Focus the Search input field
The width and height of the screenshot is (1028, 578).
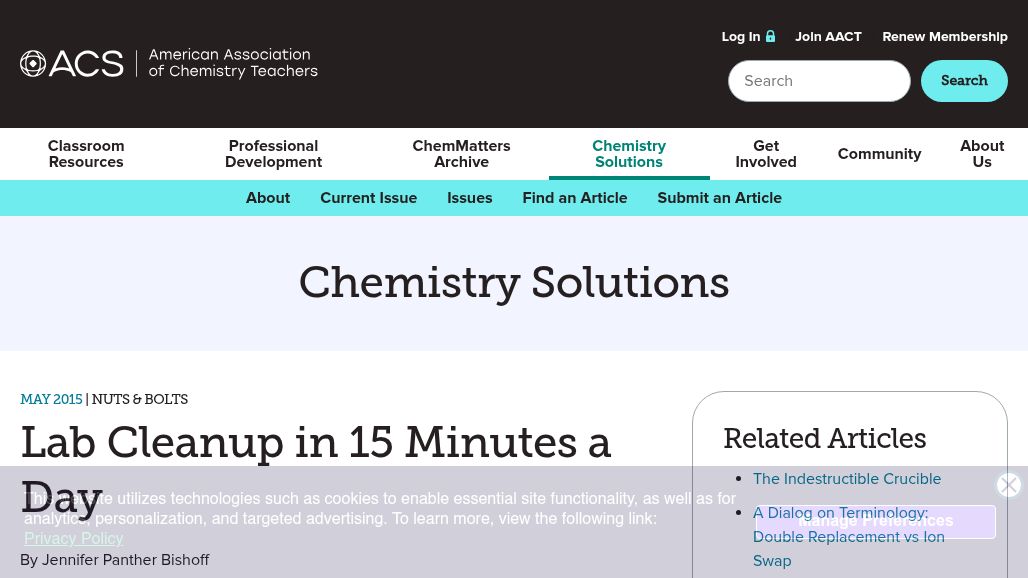tap(819, 81)
